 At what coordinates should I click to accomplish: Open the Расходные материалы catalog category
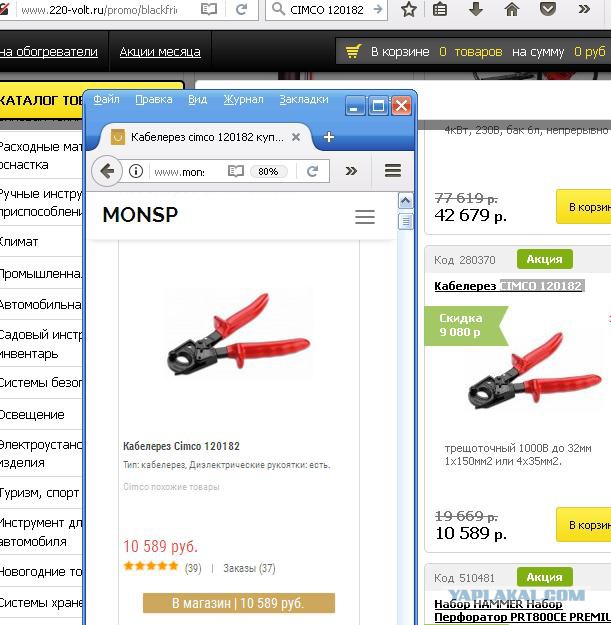coord(41,155)
